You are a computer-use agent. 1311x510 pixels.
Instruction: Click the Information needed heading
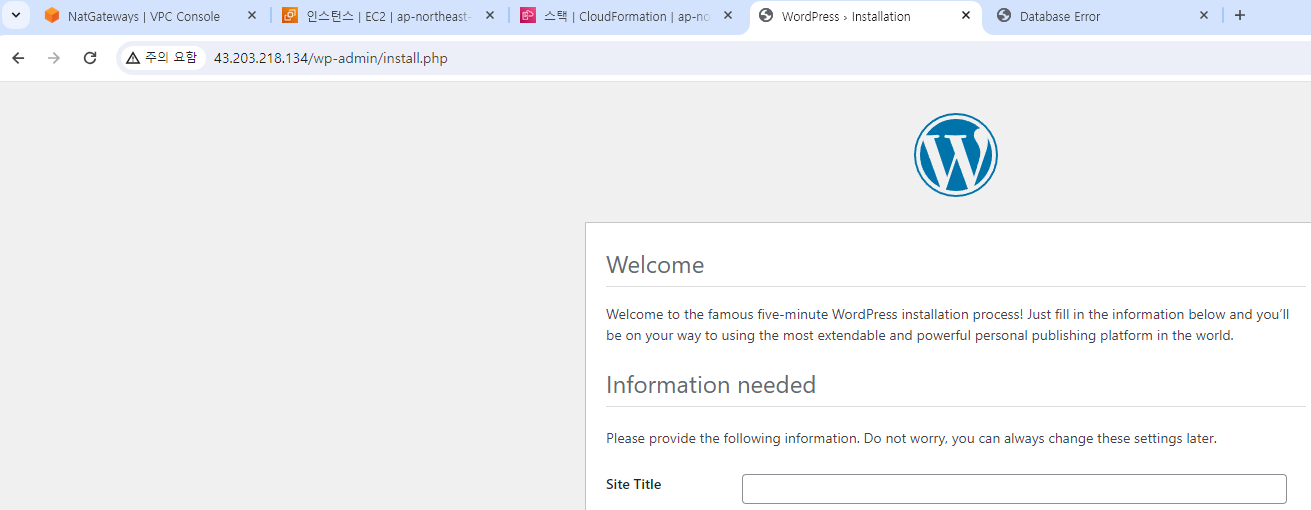tap(711, 385)
